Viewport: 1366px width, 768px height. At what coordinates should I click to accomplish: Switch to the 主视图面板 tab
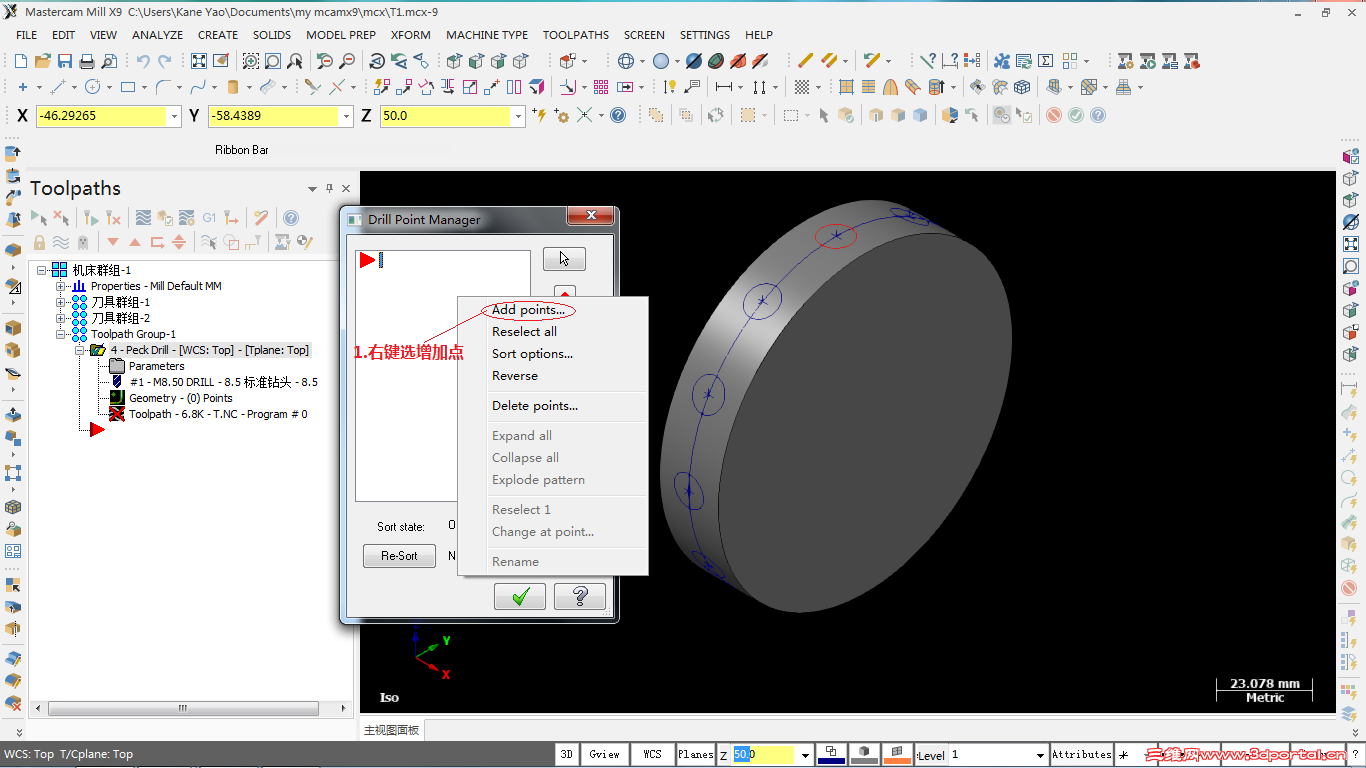pyautogui.click(x=391, y=730)
